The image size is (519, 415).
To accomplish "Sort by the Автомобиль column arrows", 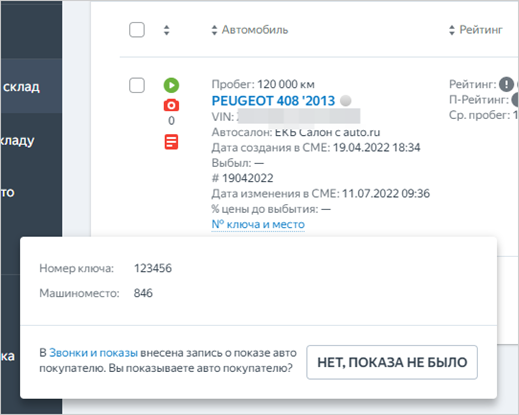I will pos(214,30).
